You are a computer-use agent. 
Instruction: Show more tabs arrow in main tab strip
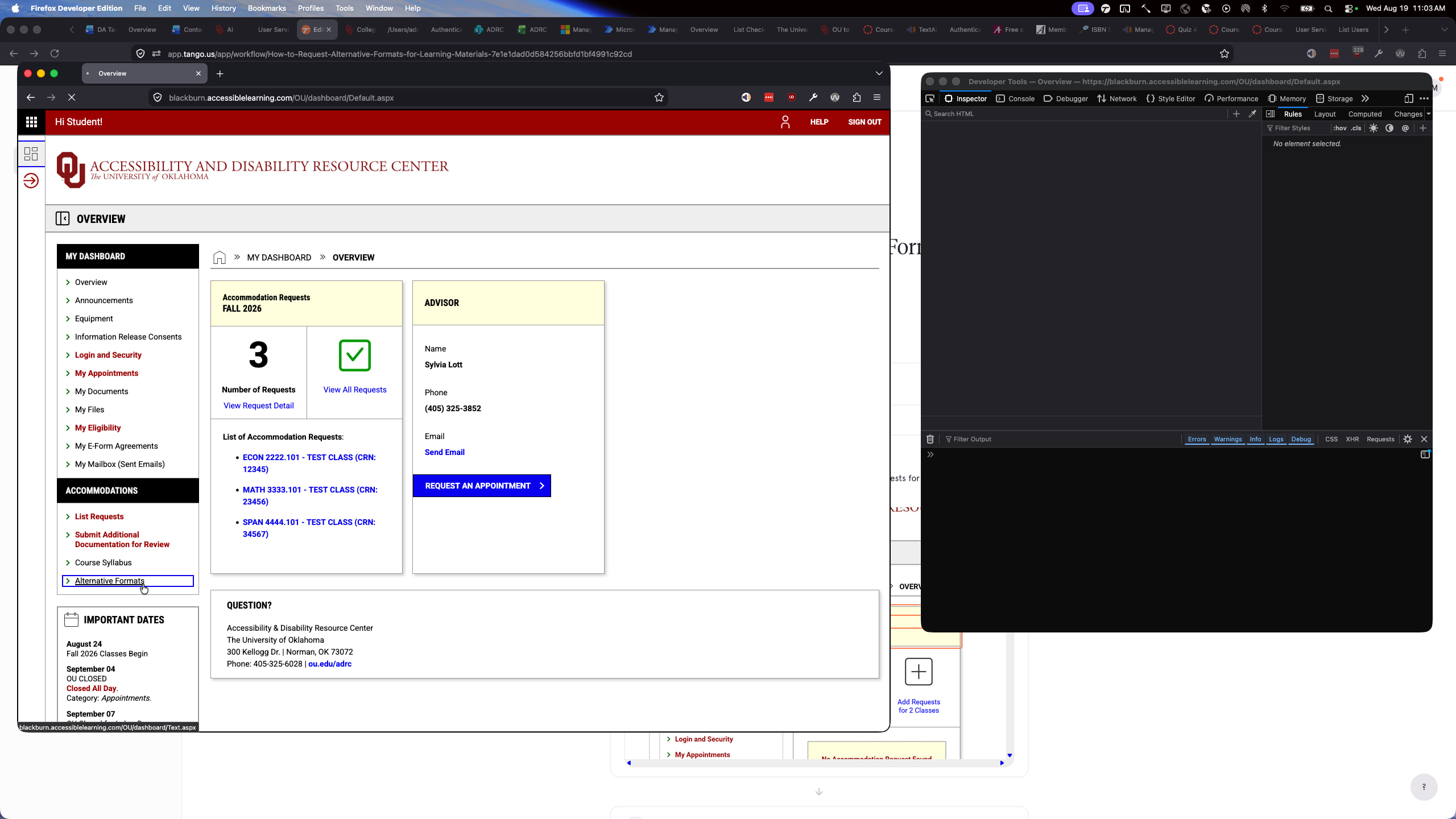pos(1387,30)
